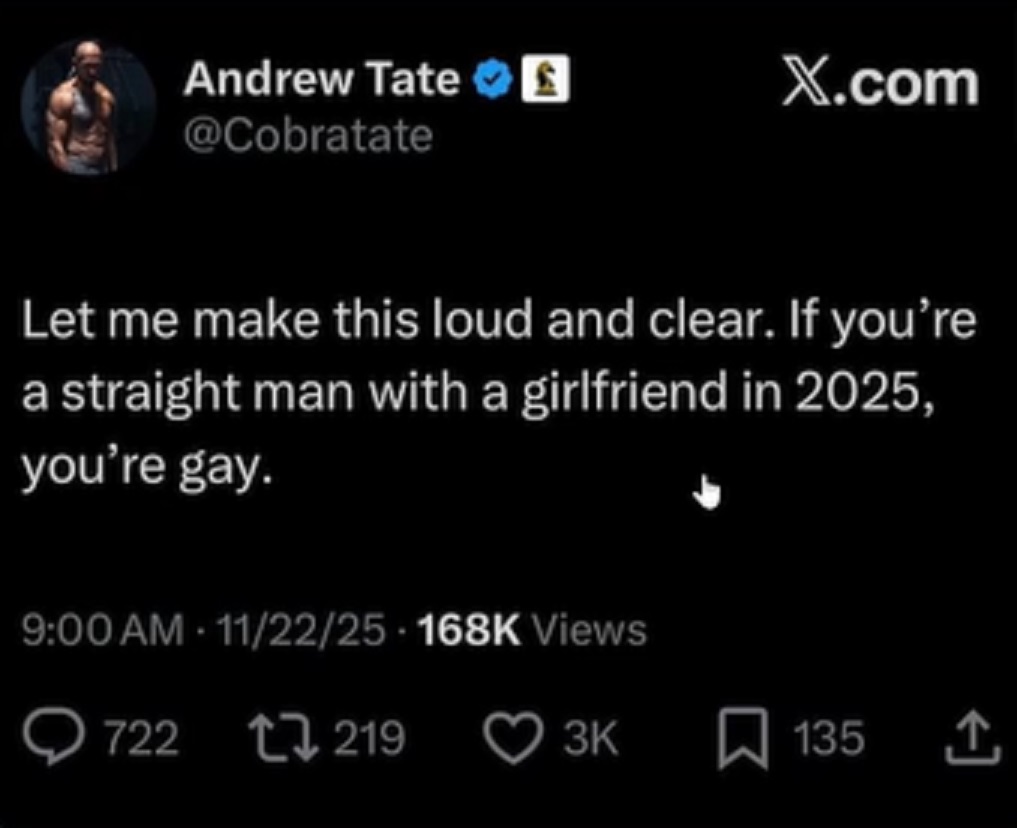Select the 219 reposts count
The height and width of the screenshot is (828, 1017).
coord(370,739)
